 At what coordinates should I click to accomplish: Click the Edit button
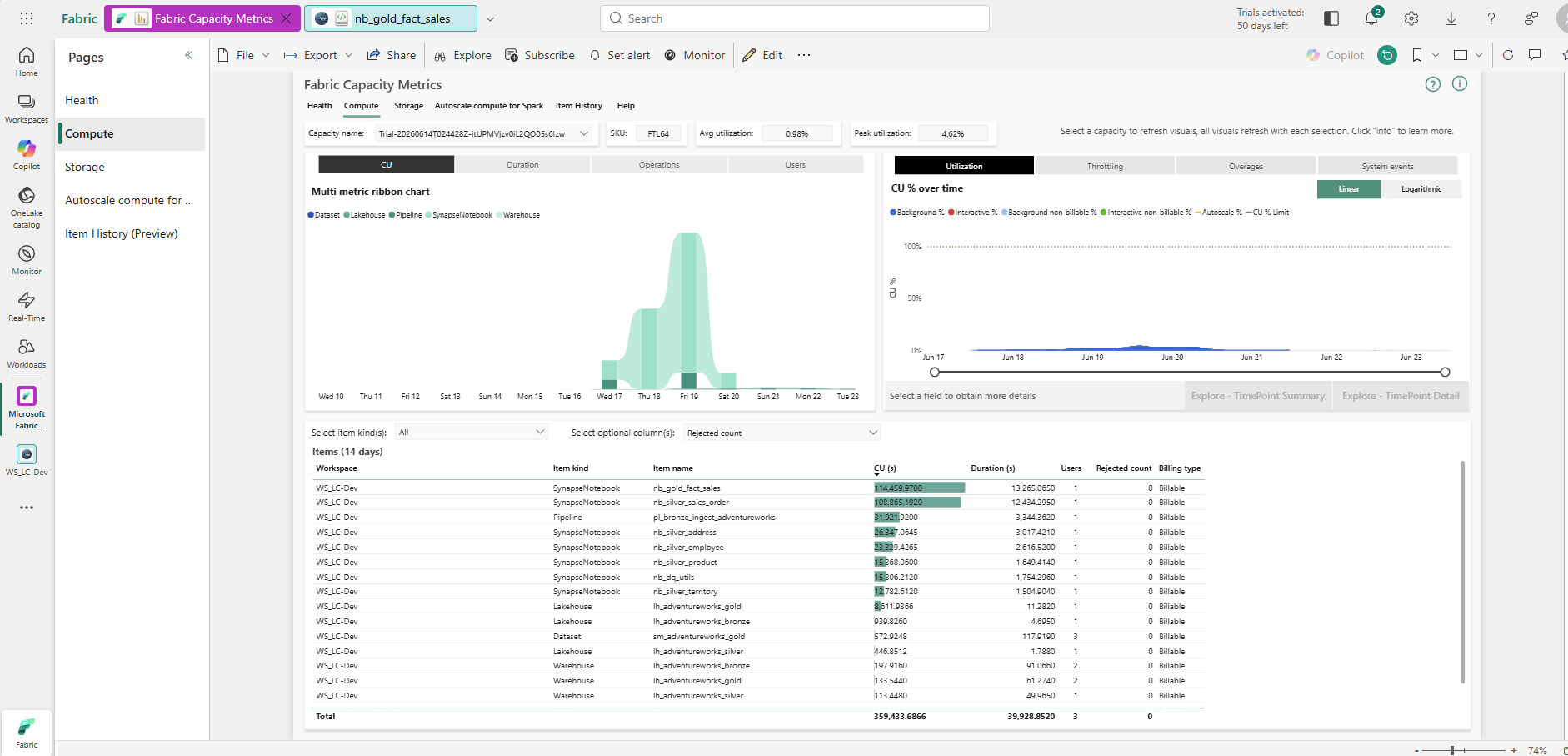[762, 55]
